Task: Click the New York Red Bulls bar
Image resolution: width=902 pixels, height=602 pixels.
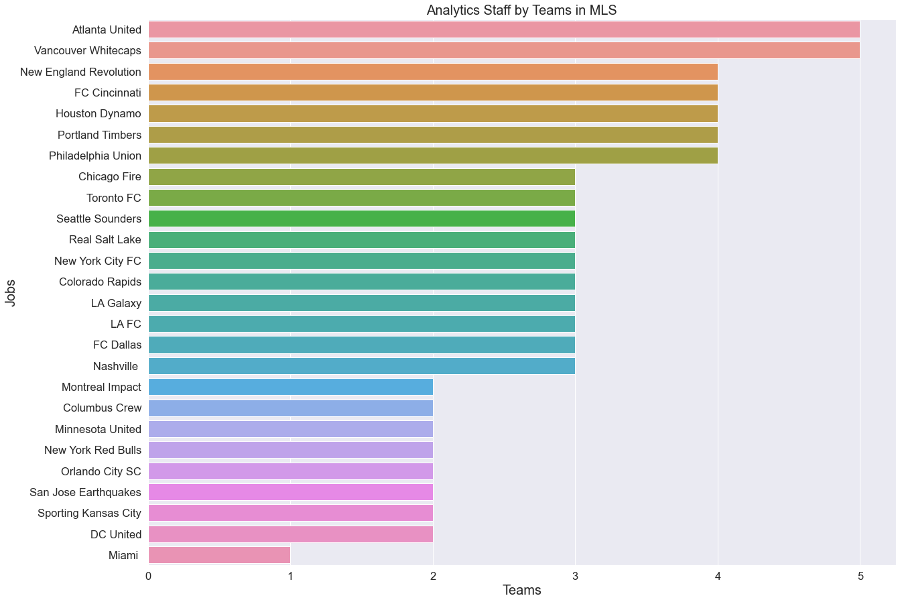Action: (291, 450)
